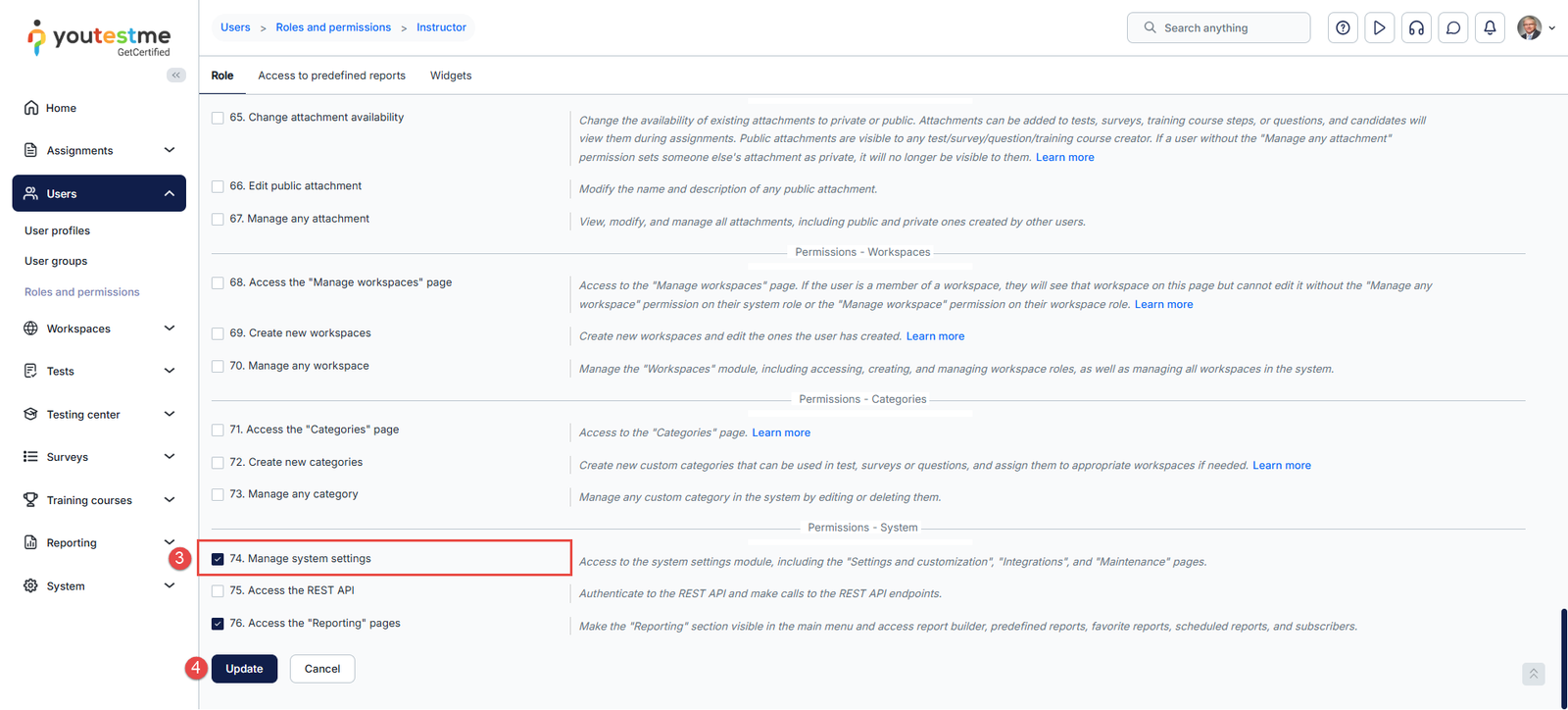Click the user avatar profile picture

(x=1529, y=28)
